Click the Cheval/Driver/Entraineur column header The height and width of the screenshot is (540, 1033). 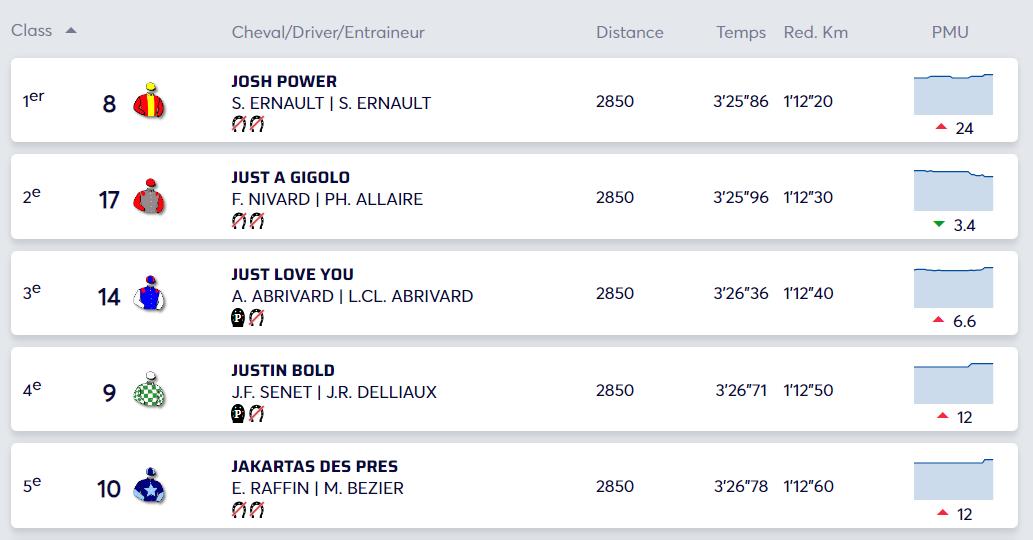click(x=328, y=32)
